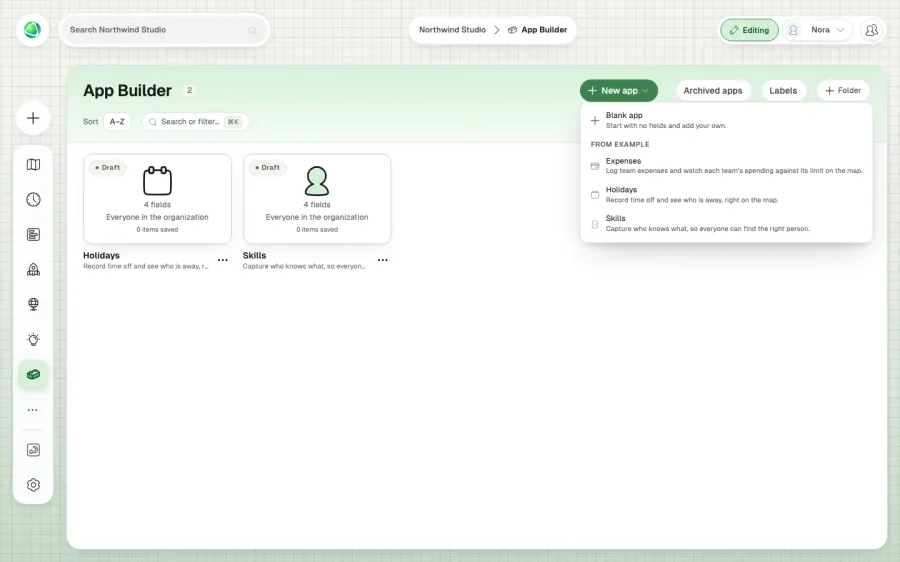
Task: Change the A–Z sort order
Action: (x=117, y=122)
